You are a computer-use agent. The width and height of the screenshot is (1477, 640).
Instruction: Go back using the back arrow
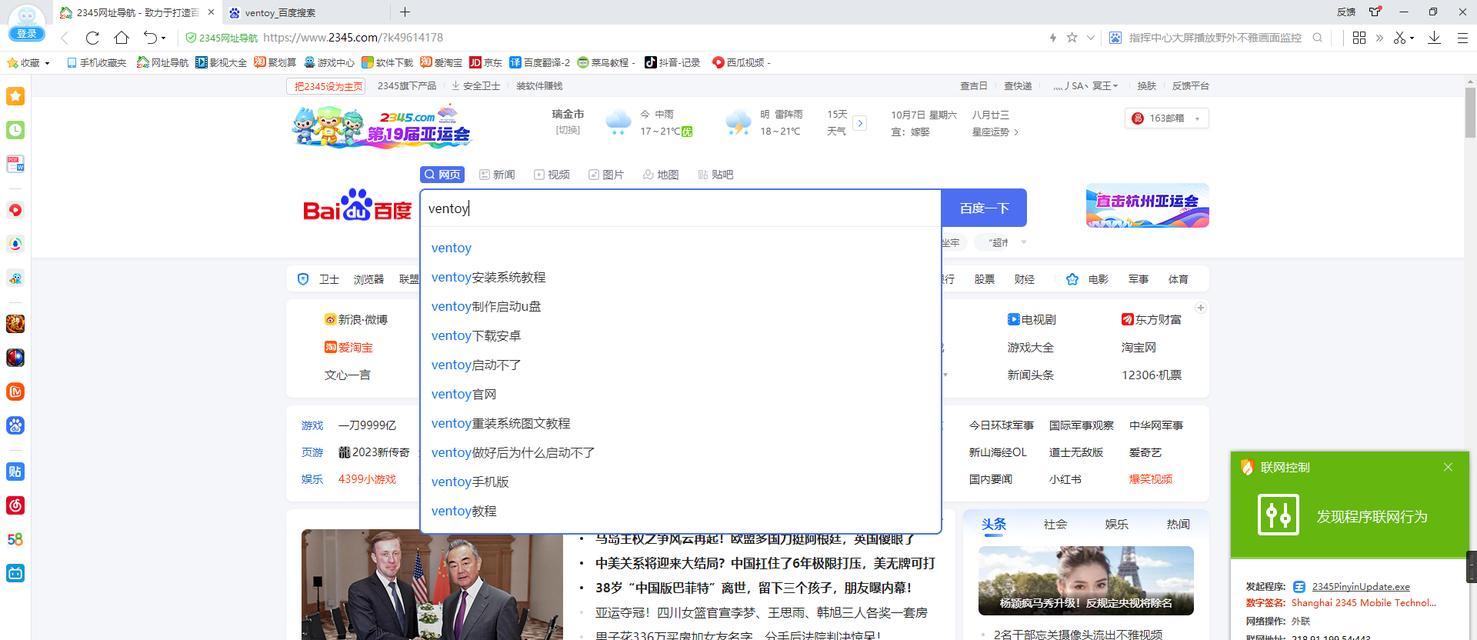64,38
